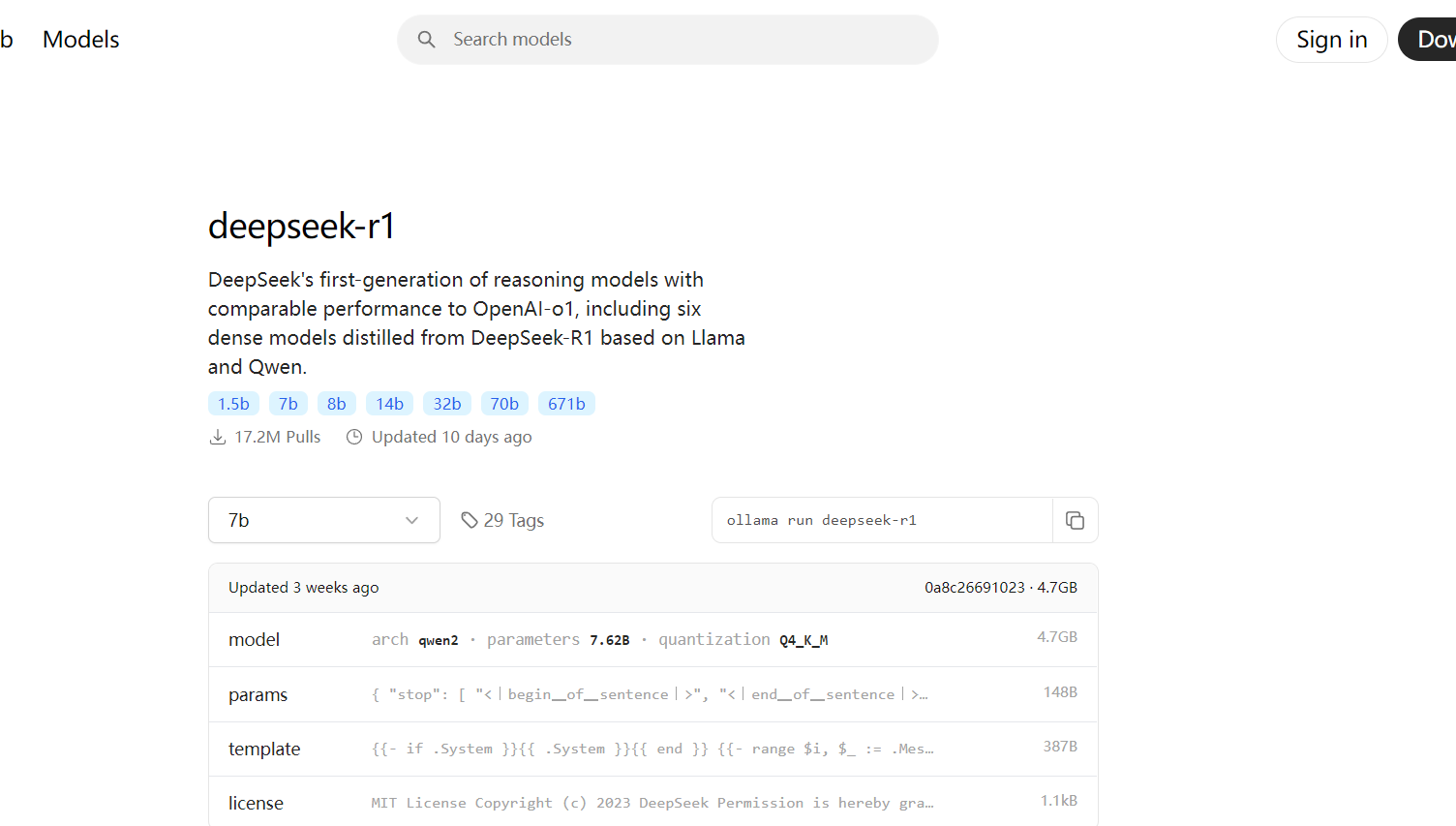Click the Updated 10 days ago text

click(x=452, y=437)
